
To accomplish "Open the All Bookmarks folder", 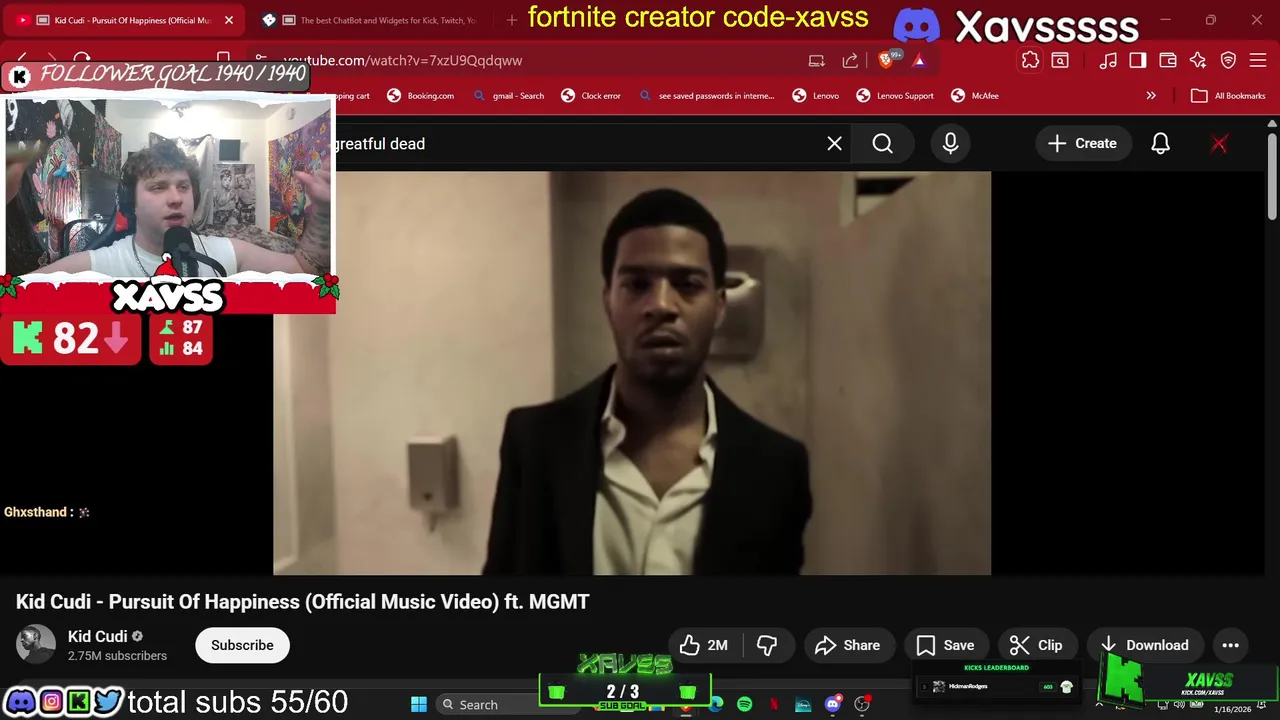I will pyautogui.click(x=1228, y=96).
